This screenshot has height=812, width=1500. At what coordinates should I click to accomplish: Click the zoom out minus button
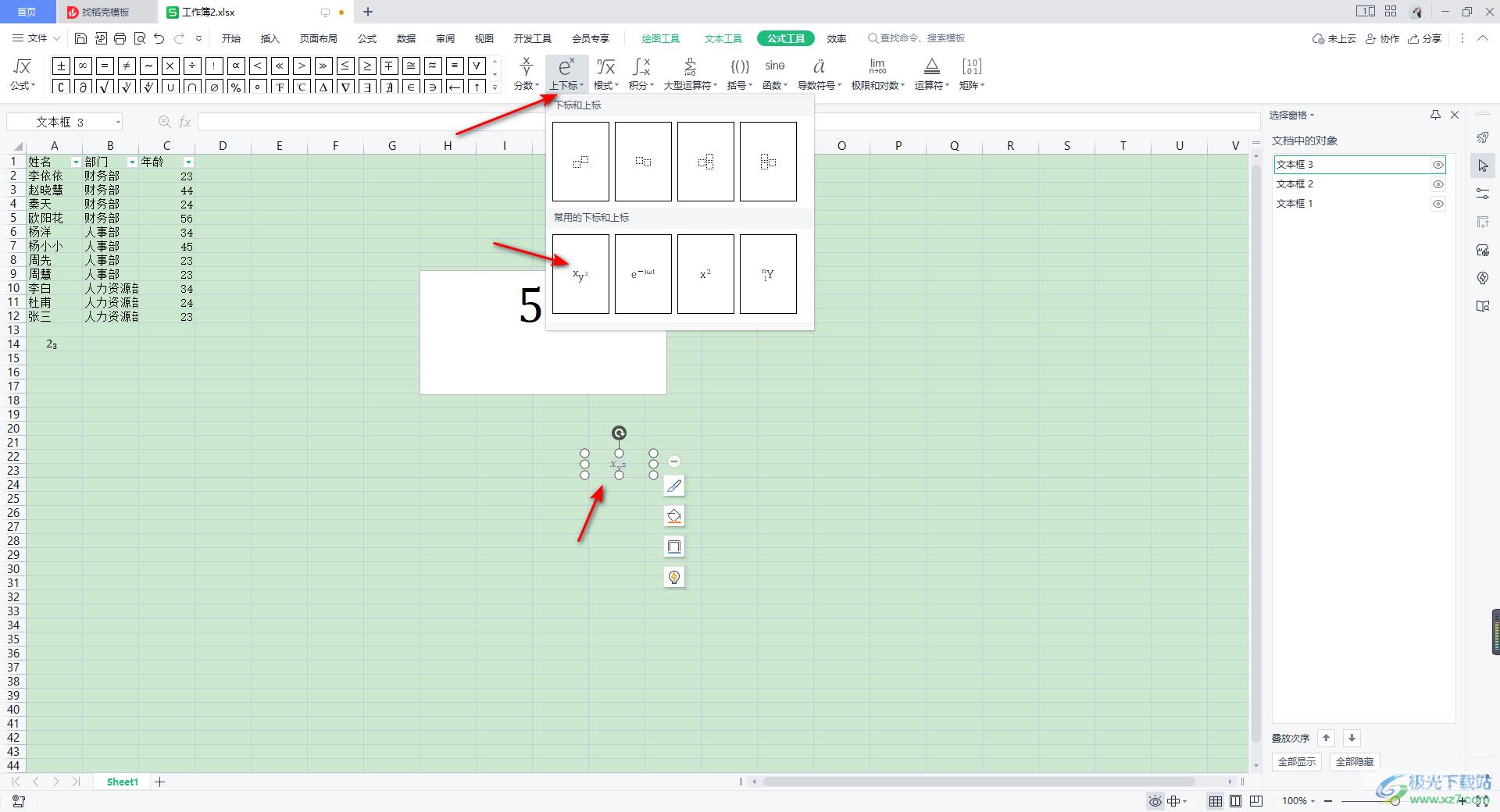click(1327, 801)
